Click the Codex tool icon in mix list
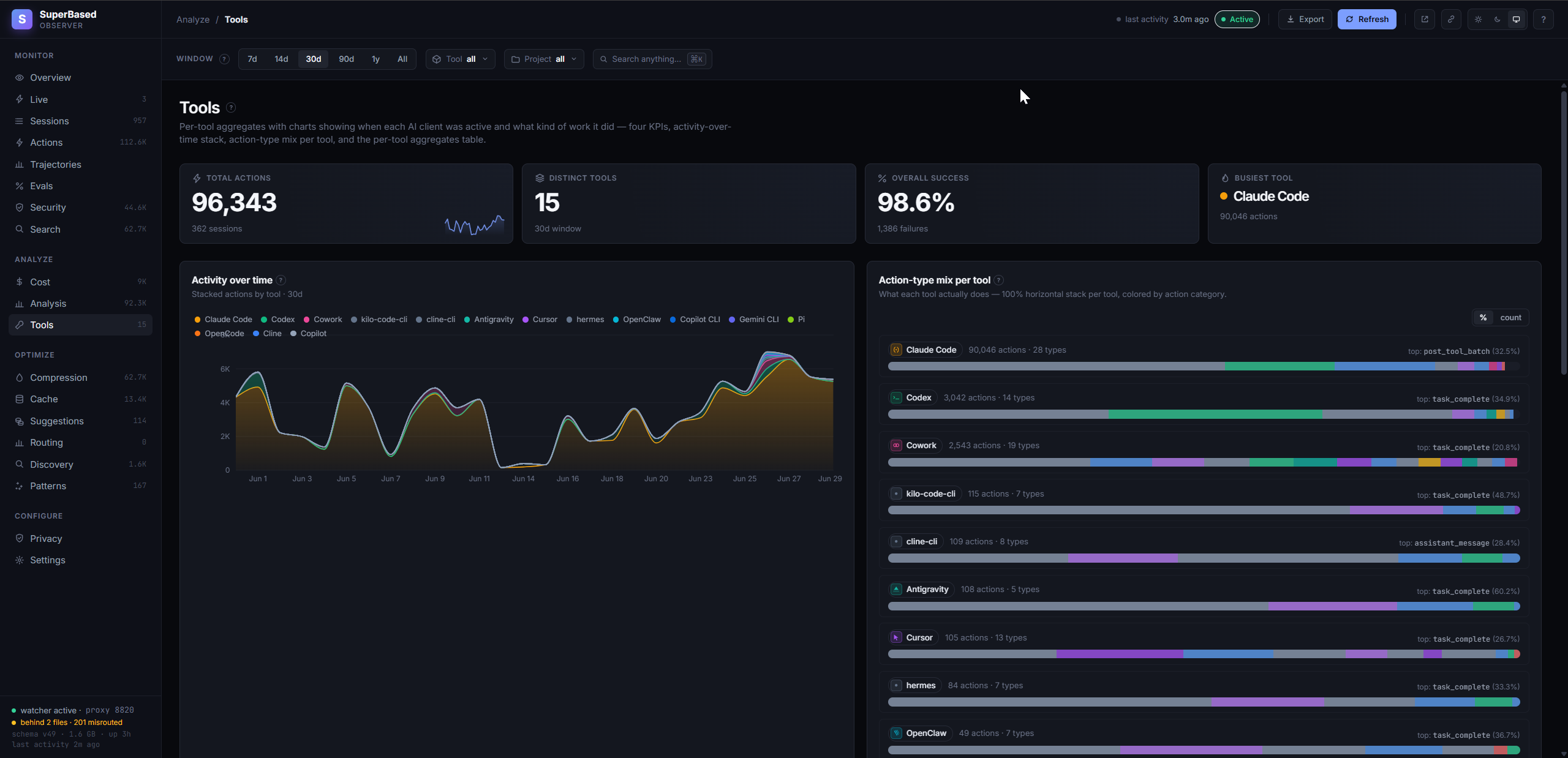Image resolution: width=1568 pixels, height=758 pixels. [x=896, y=397]
